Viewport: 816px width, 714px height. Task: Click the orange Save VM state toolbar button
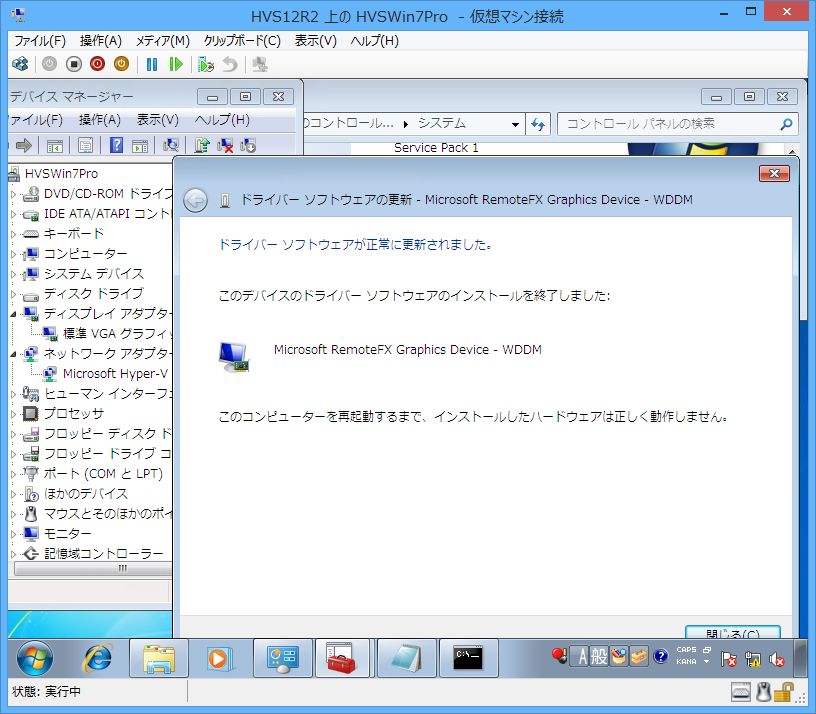point(121,64)
